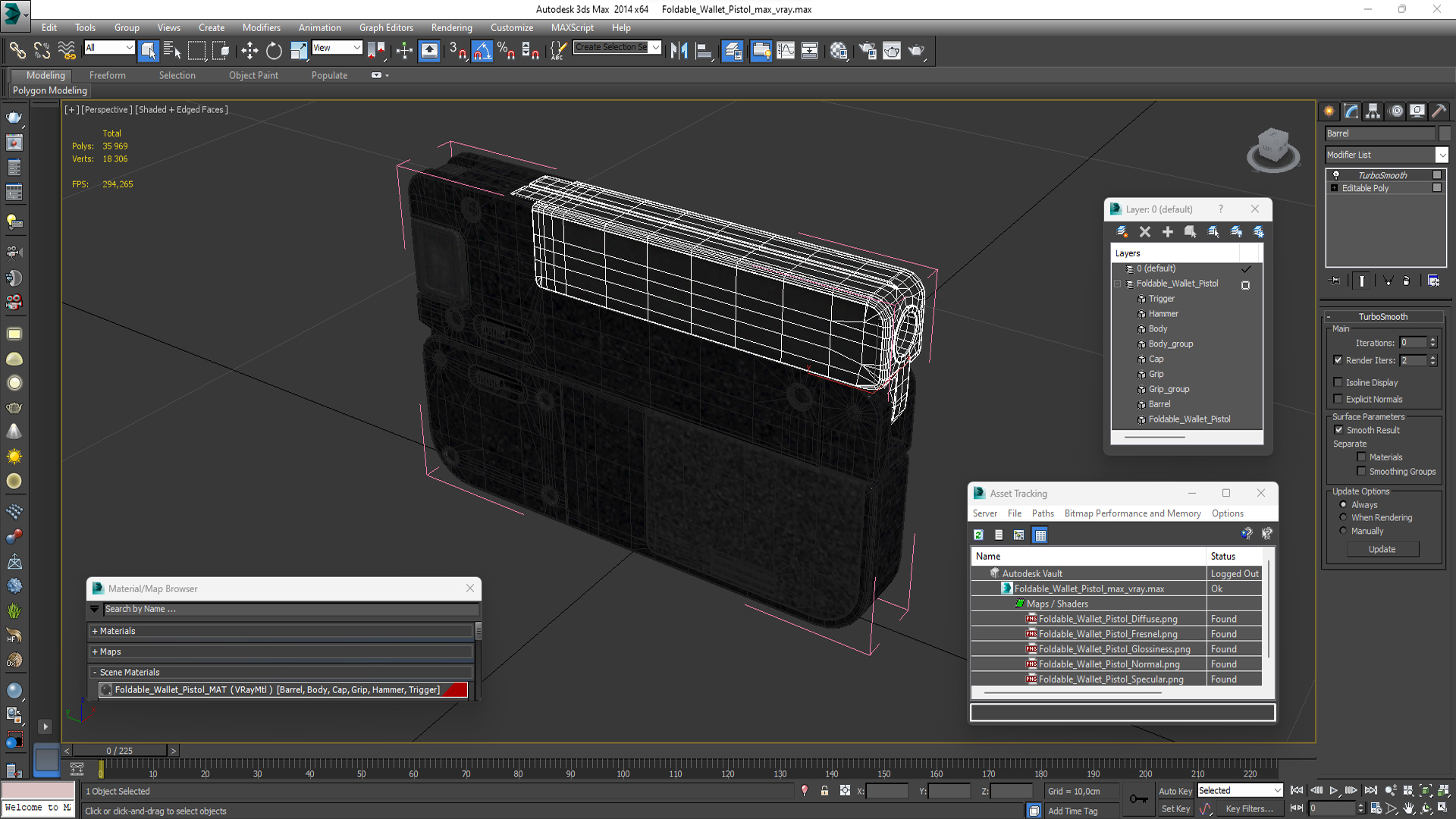
Task: Click the Render Production teapot icon
Action: click(916, 51)
